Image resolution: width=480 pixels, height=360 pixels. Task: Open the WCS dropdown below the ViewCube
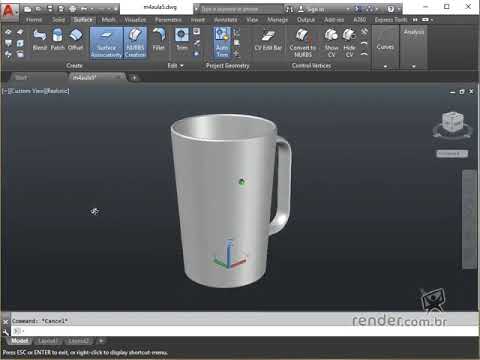[452, 154]
